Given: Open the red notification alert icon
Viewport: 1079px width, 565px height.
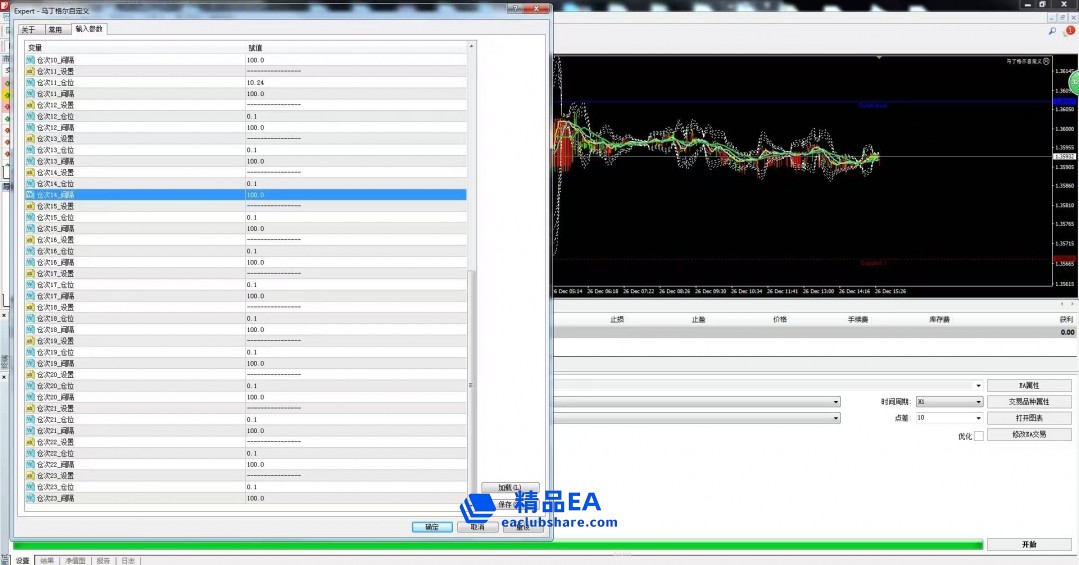Looking at the screenshot, I should 1069,32.
